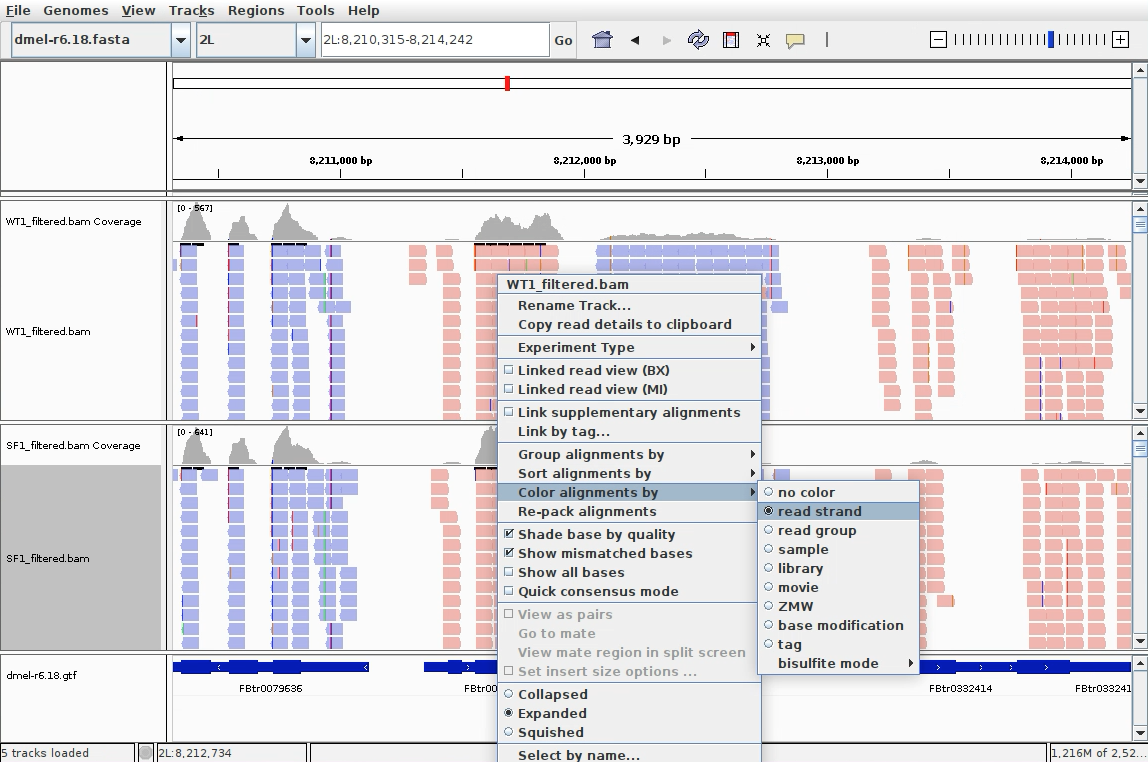Image resolution: width=1148 pixels, height=762 pixels.
Task: Zoom out using the minus icon
Action: point(938,40)
